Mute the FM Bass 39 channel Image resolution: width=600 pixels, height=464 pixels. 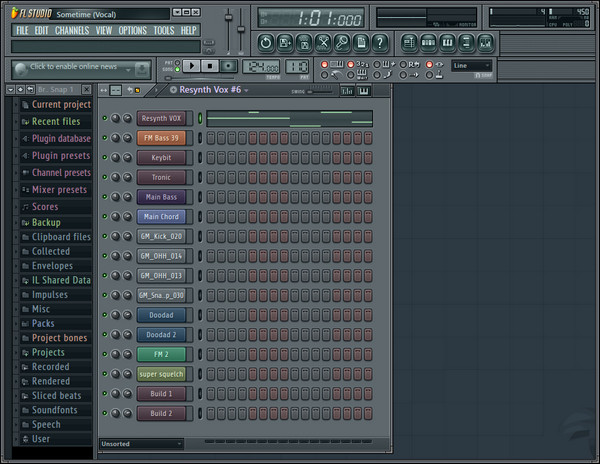[105, 138]
